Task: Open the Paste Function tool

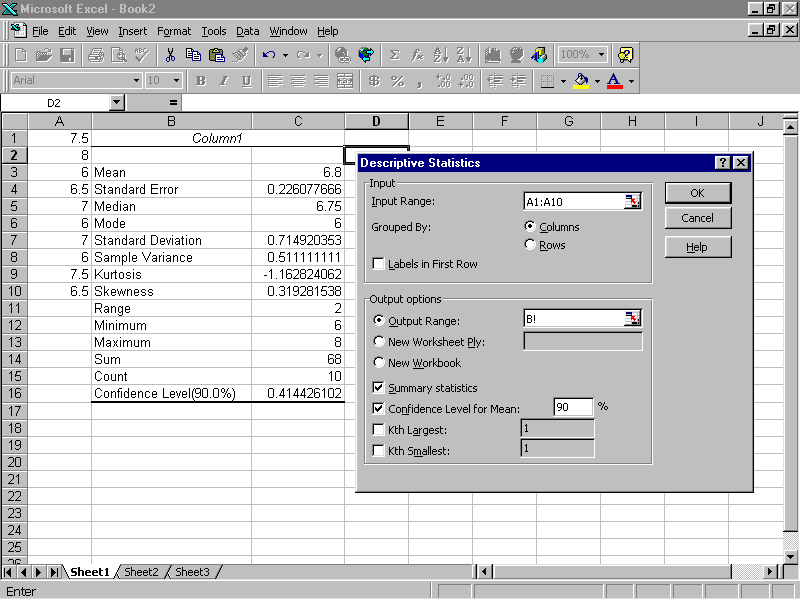Action: point(417,55)
